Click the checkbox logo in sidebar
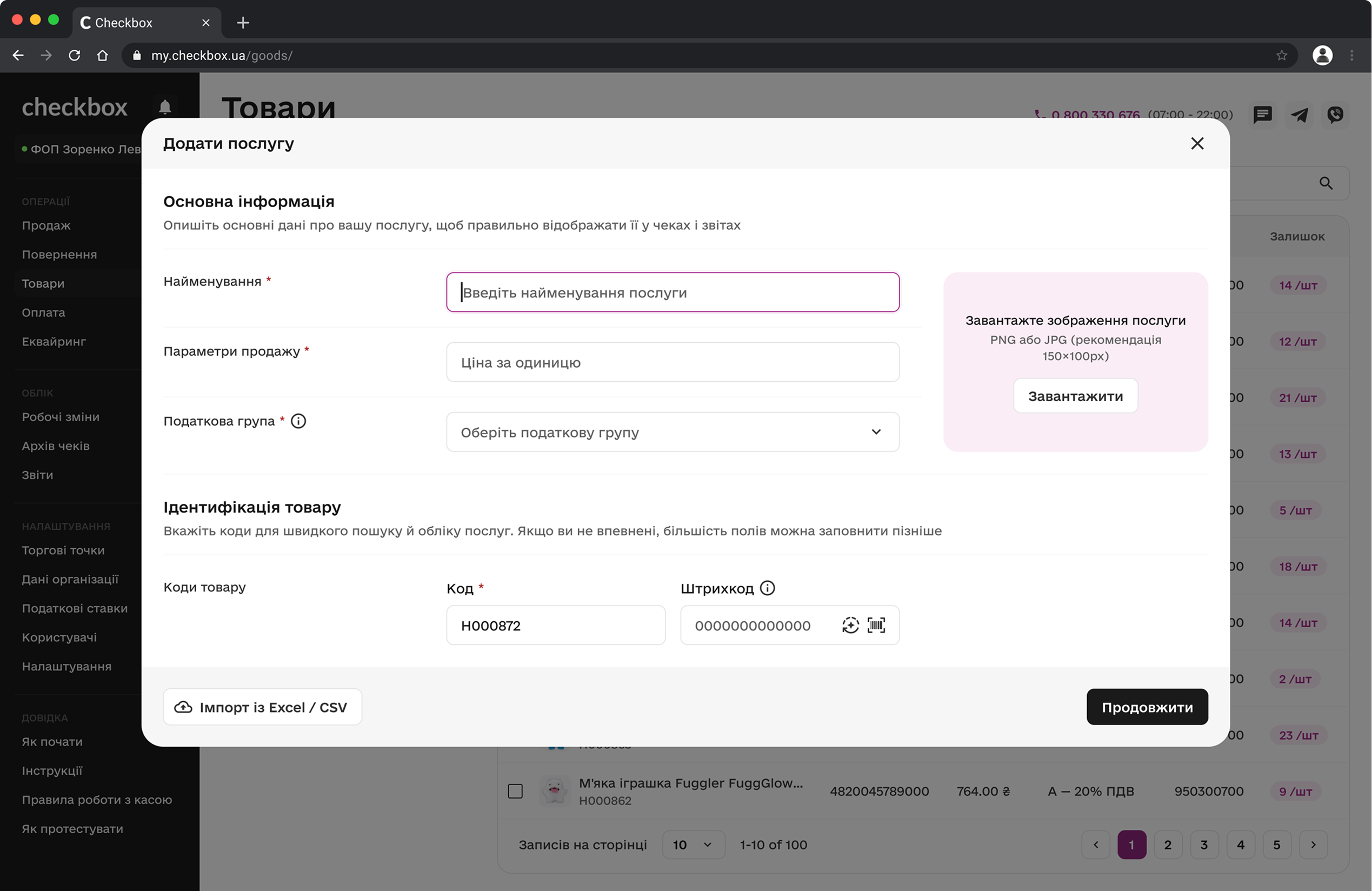The image size is (1372, 891). click(75, 107)
